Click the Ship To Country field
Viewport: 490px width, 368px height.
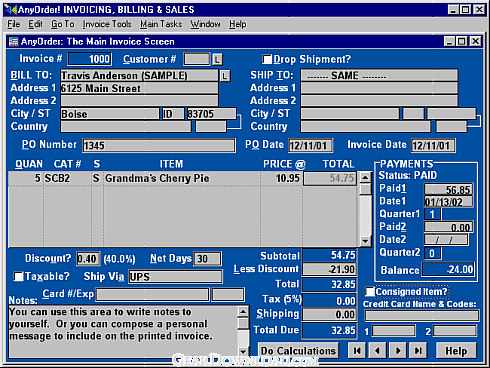(x=366, y=127)
